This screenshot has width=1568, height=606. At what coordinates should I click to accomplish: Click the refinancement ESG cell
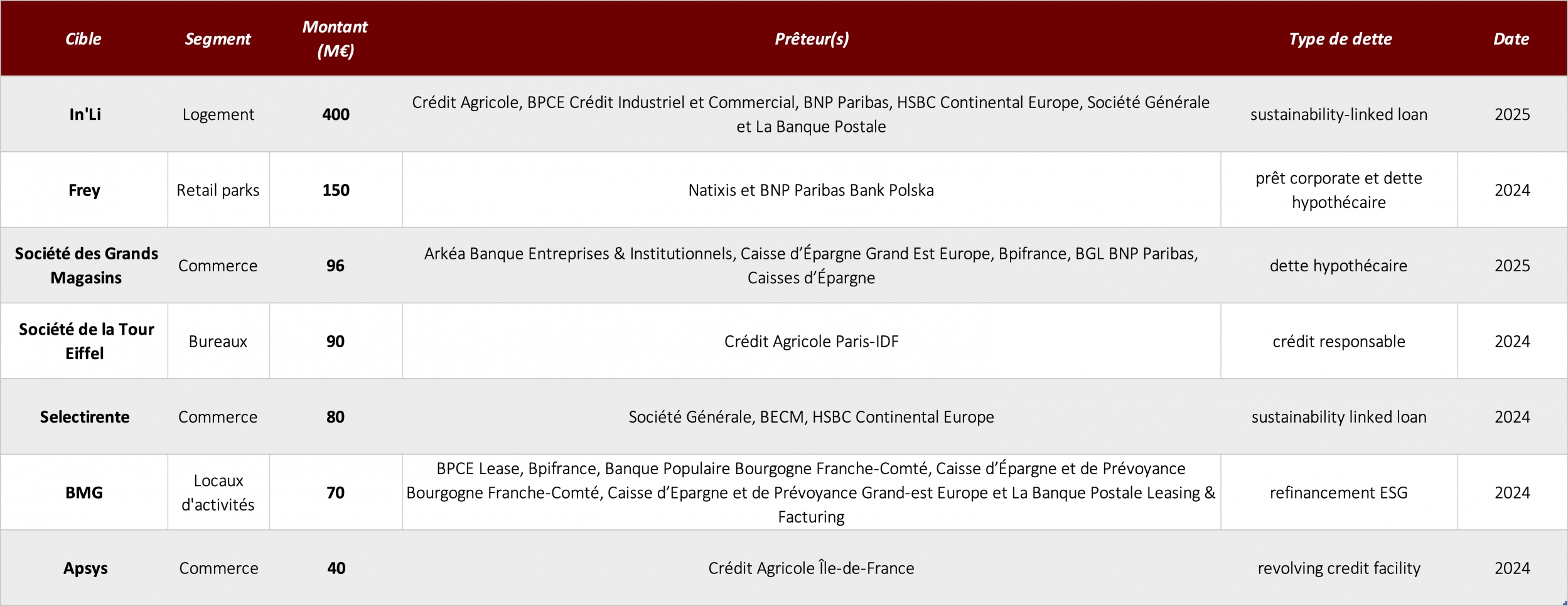(1339, 492)
